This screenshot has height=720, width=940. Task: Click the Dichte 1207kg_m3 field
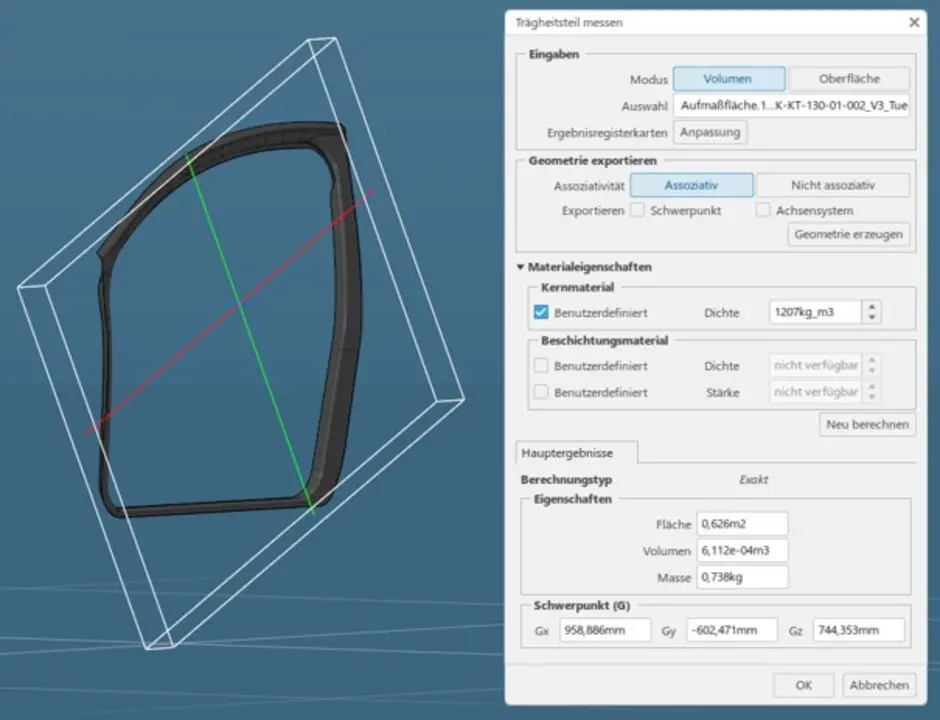tap(815, 313)
